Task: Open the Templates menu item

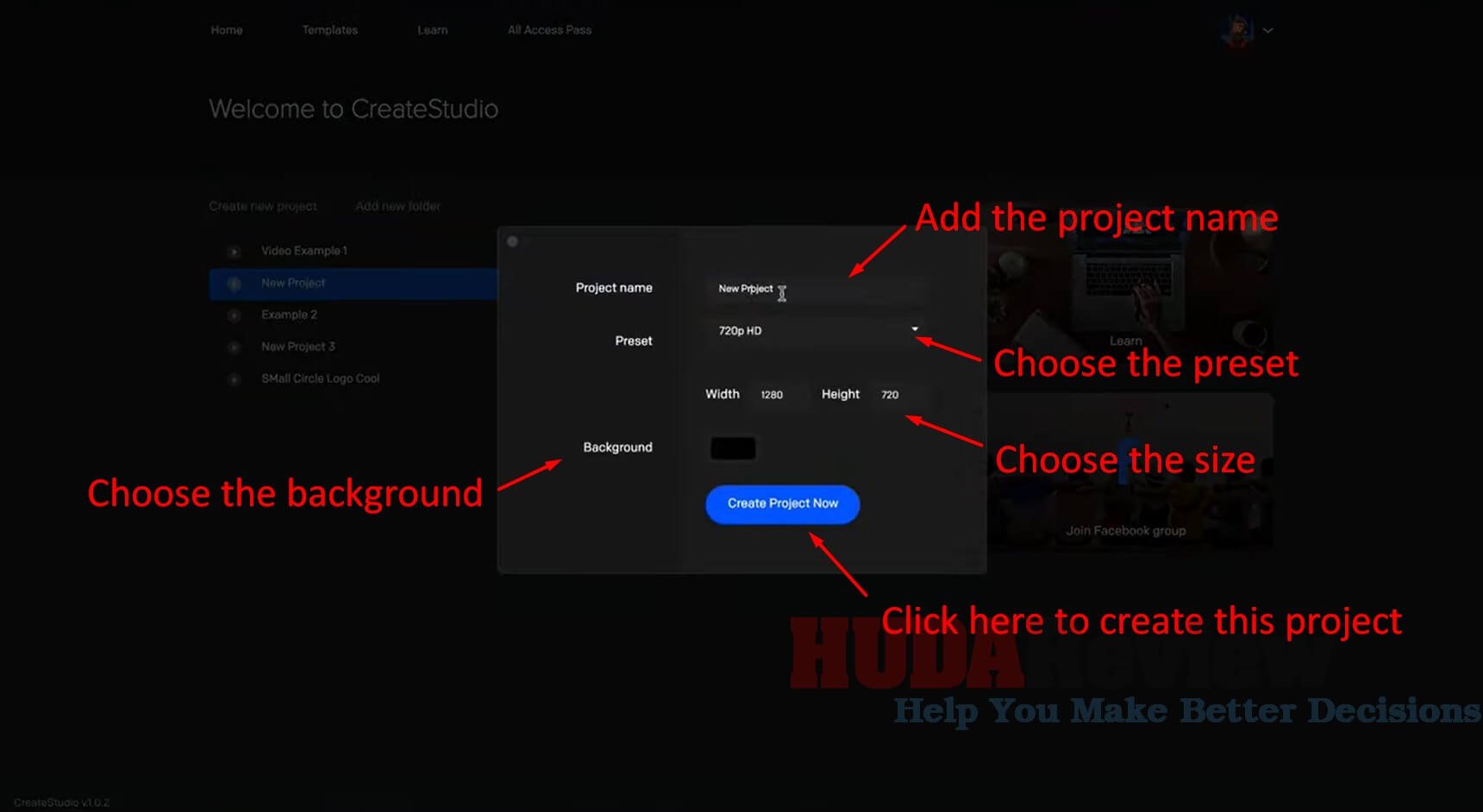Action: click(x=329, y=30)
